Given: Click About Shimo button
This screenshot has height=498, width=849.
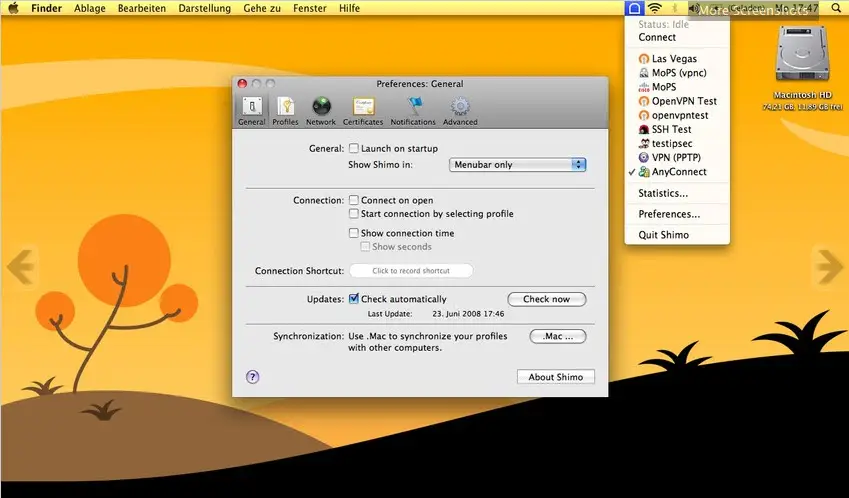Looking at the screenshot, I should point(556,377).
